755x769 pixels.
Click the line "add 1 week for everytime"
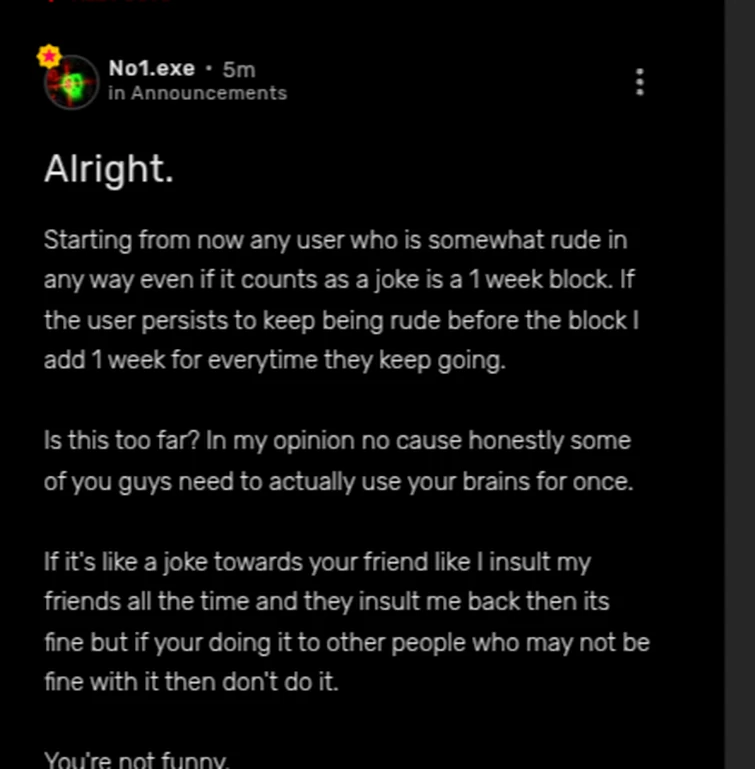tap(275, 360)
